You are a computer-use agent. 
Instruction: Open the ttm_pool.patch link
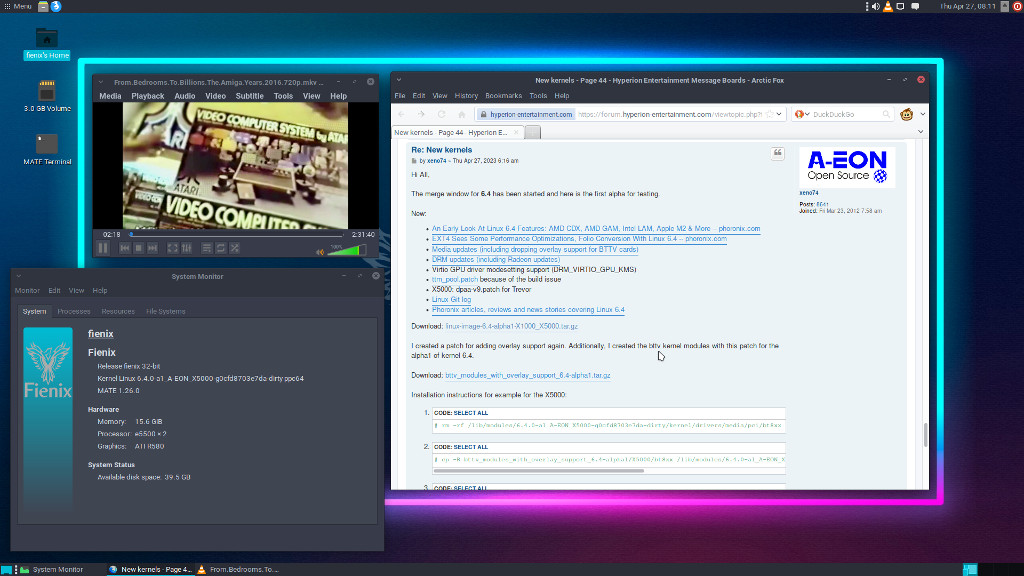pyautogui.click(x=455, y=280)
